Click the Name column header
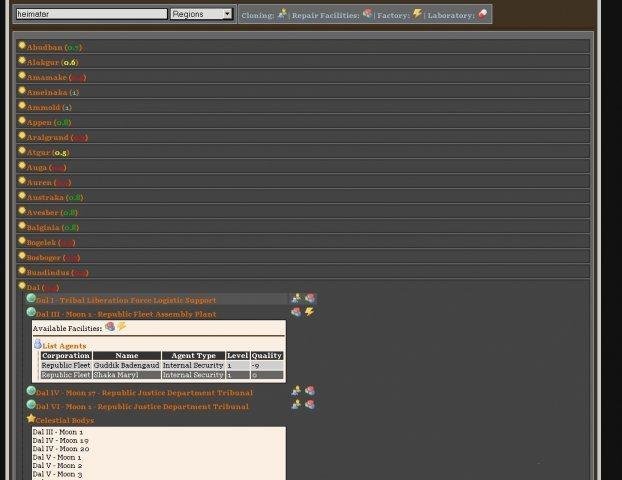Viewport: 622px width, 480px height. (127, 355)
